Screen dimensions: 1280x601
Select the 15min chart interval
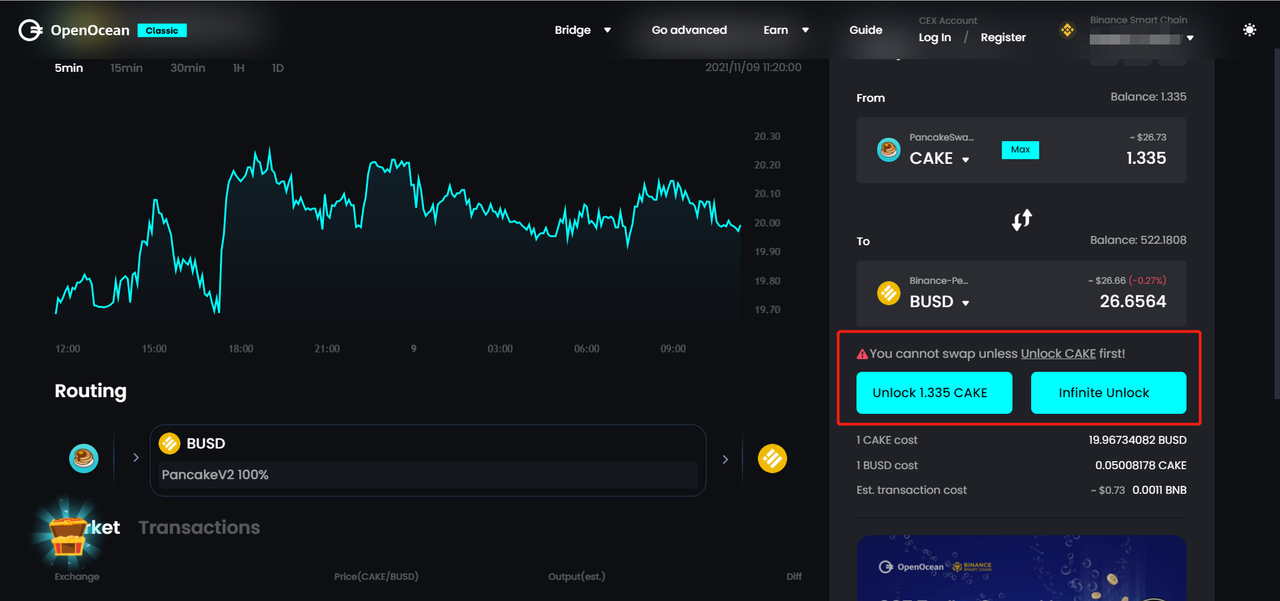pyautogui.click(x=126, y=68)
